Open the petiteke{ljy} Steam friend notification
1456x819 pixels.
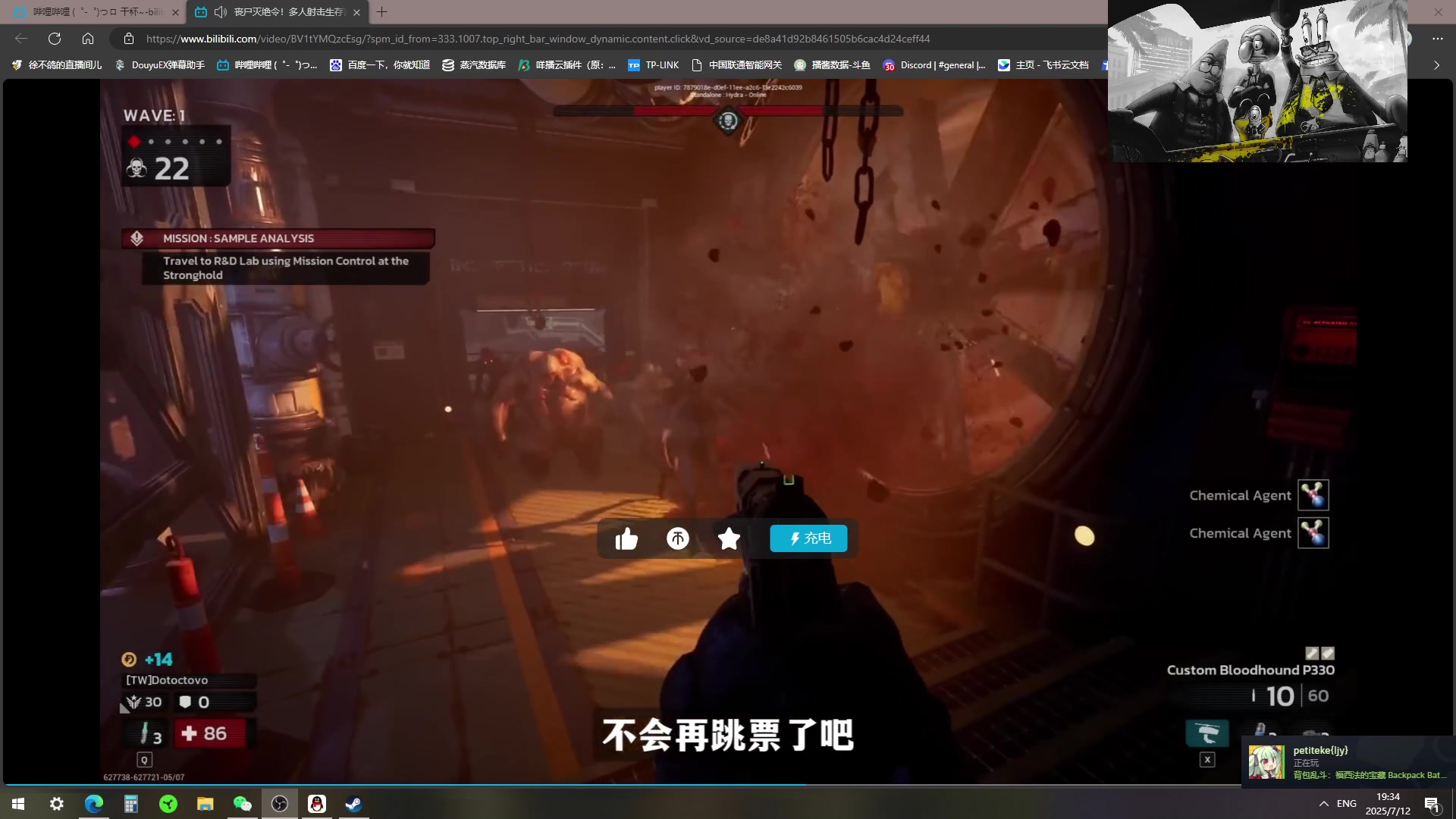tap(1348, 762)
